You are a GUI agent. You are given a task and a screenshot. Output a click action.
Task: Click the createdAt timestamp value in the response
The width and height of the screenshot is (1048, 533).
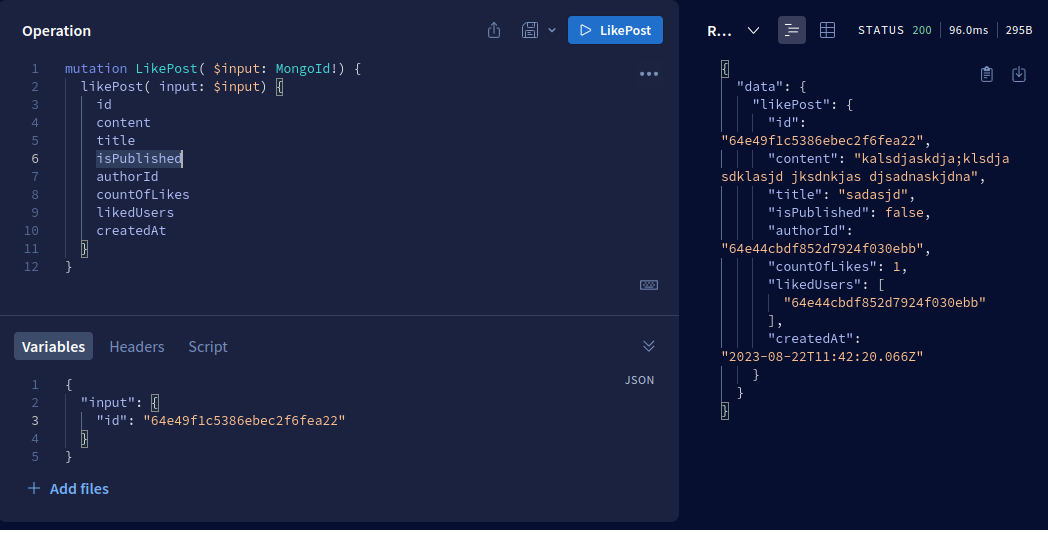point(822,356)
